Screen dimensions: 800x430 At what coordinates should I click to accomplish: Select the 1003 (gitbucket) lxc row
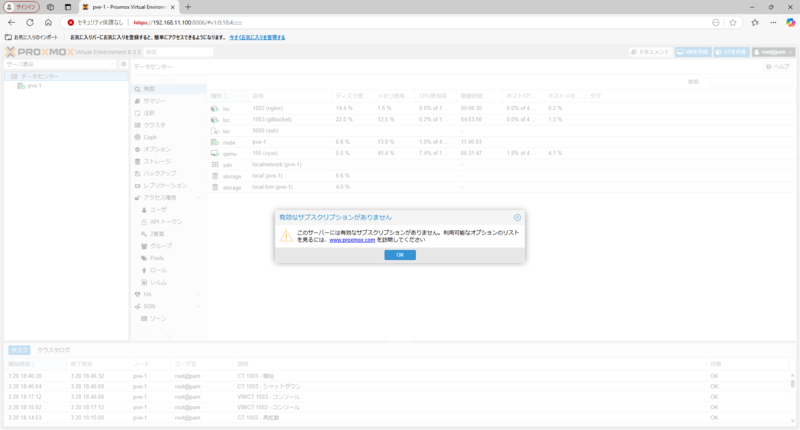(501, 119)
